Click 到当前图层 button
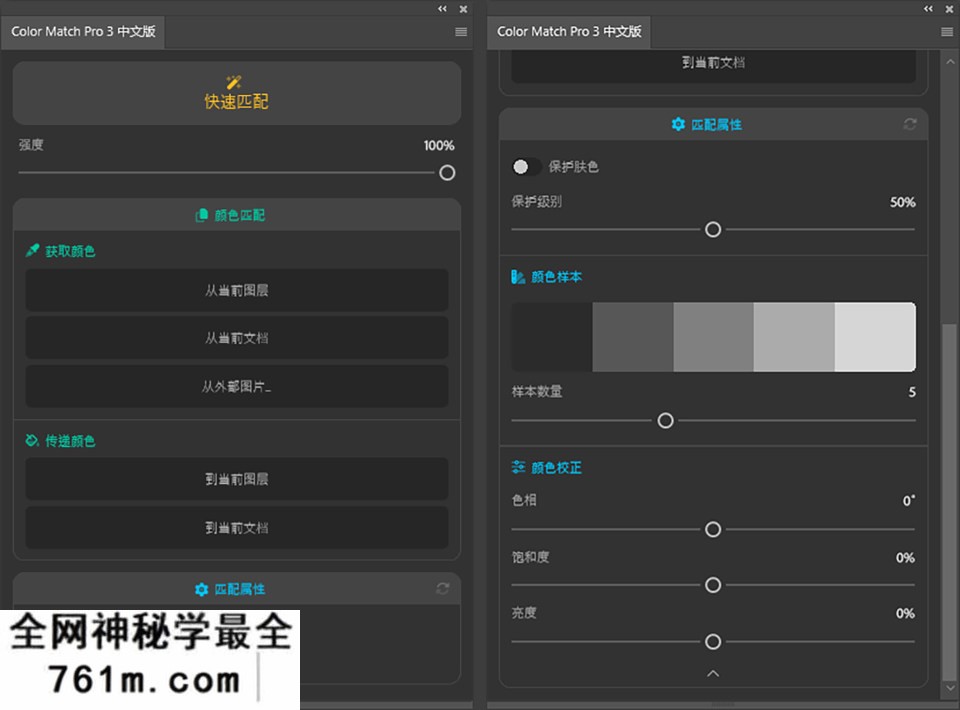This screenshot has width=960, height=710. (x=236, y=479)
